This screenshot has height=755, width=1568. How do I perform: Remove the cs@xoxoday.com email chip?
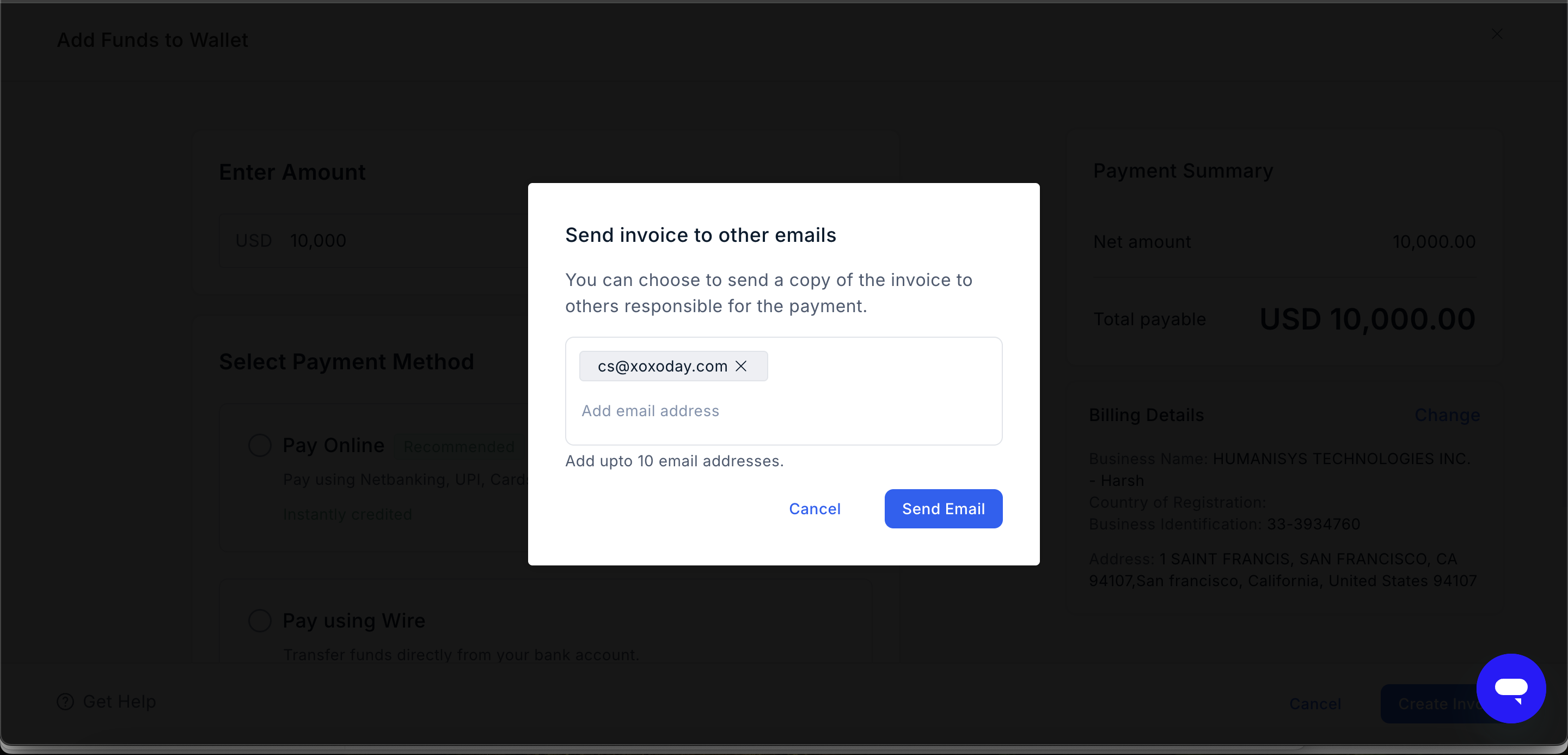(741, 366)
